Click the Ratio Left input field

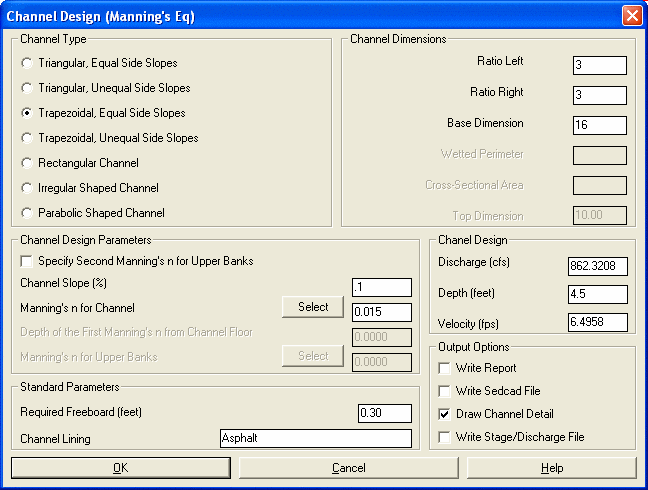click(600, 65)
